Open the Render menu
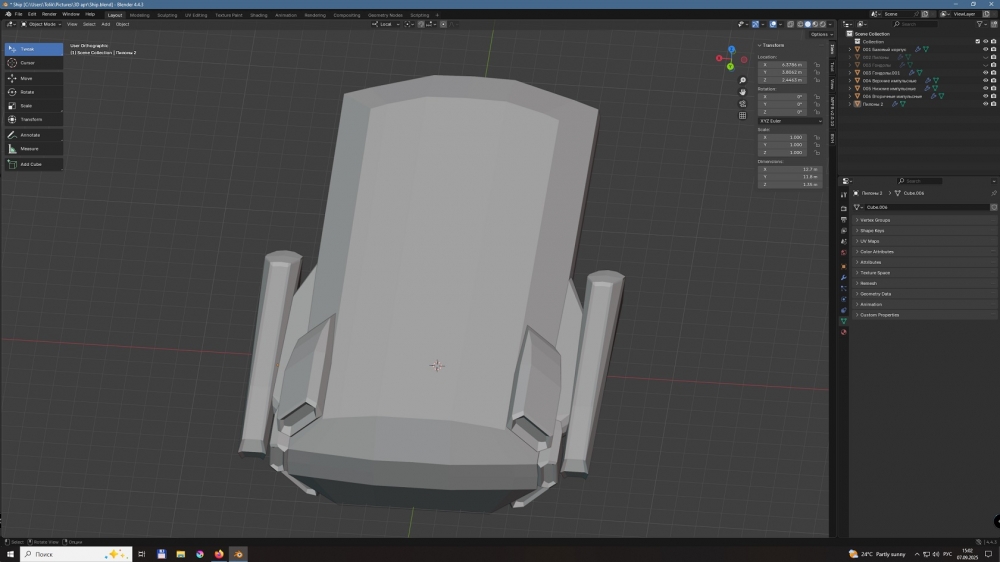Screen dimensions: 1000x562 tap(48, 14)
